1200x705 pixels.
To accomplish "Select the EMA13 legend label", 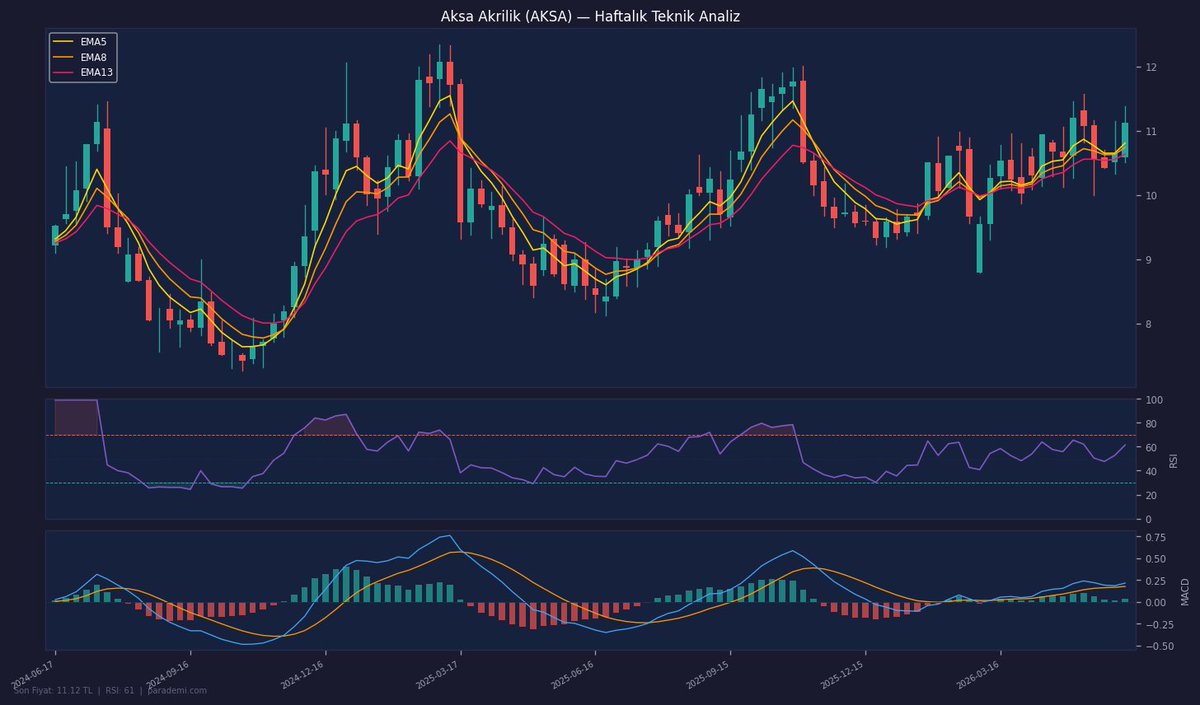I will click(x=96, y=72).
